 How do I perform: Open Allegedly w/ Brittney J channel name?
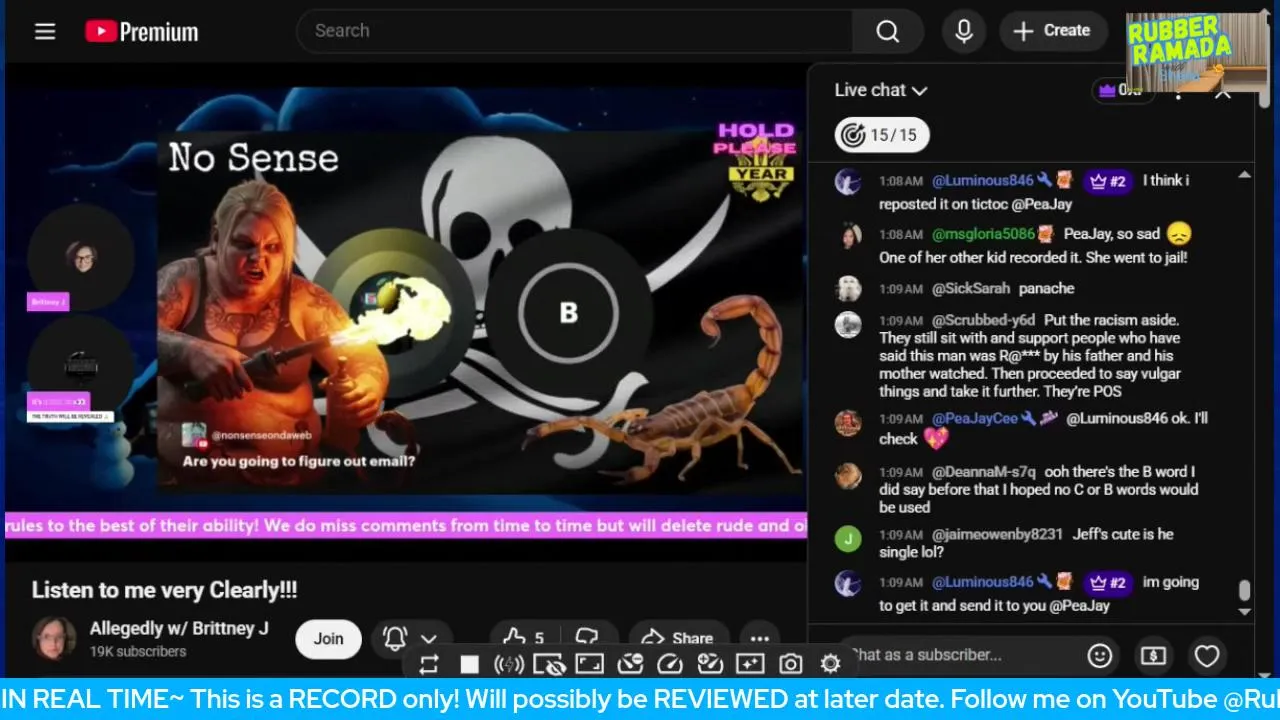coord(179,628)
